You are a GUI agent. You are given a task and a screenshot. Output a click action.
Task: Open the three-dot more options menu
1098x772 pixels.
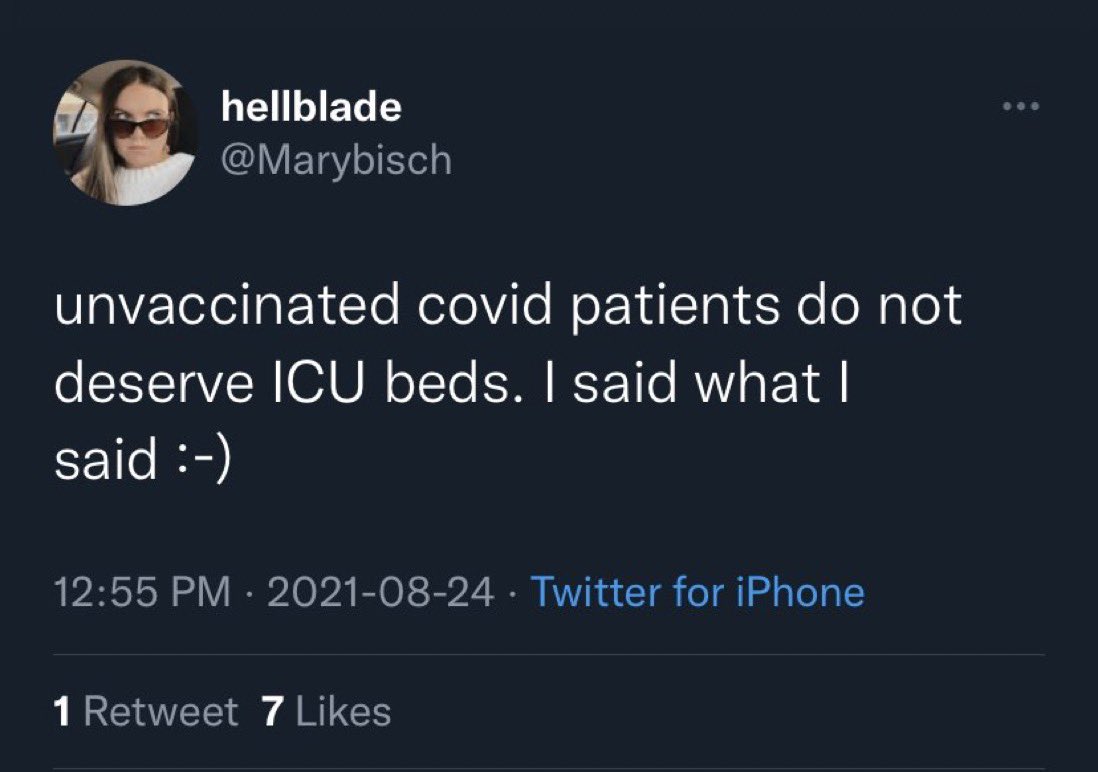click(1021, 107)
